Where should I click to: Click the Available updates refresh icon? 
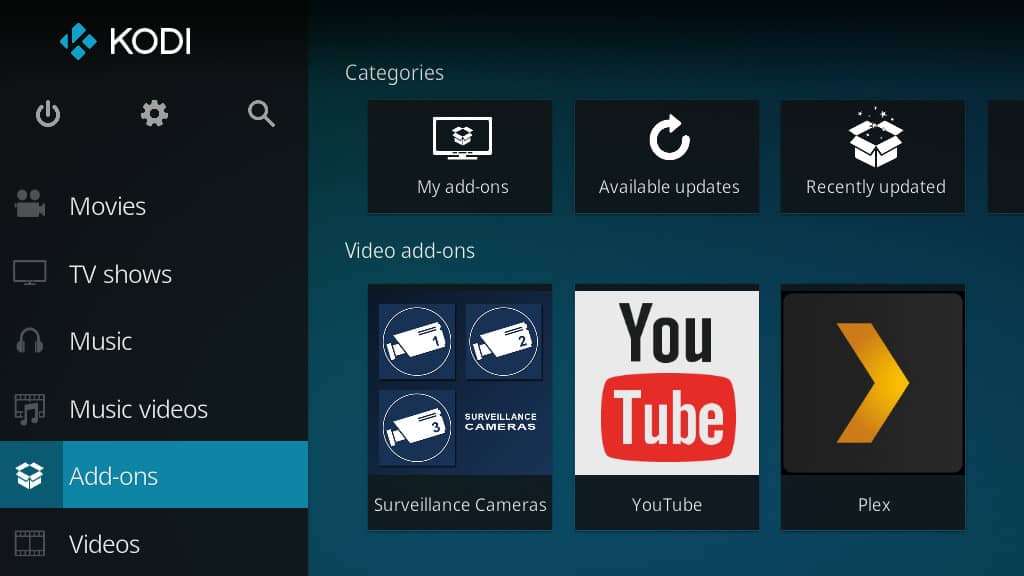[669, 137]
